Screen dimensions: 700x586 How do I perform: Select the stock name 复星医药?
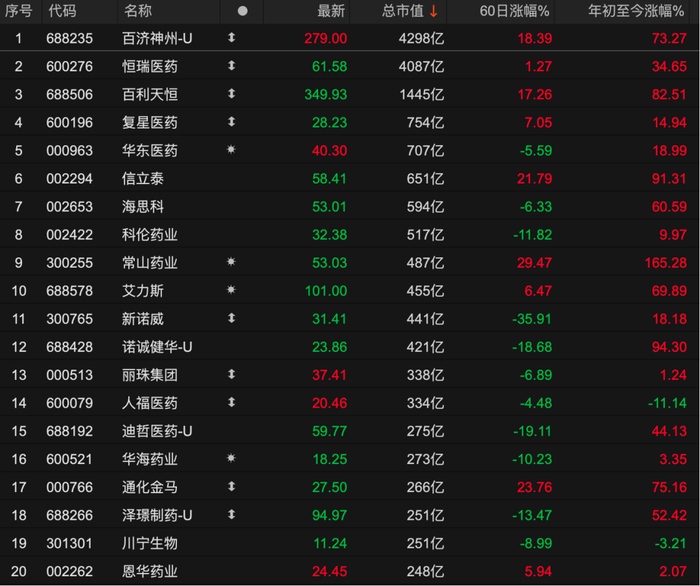click(x=150, y=122)
